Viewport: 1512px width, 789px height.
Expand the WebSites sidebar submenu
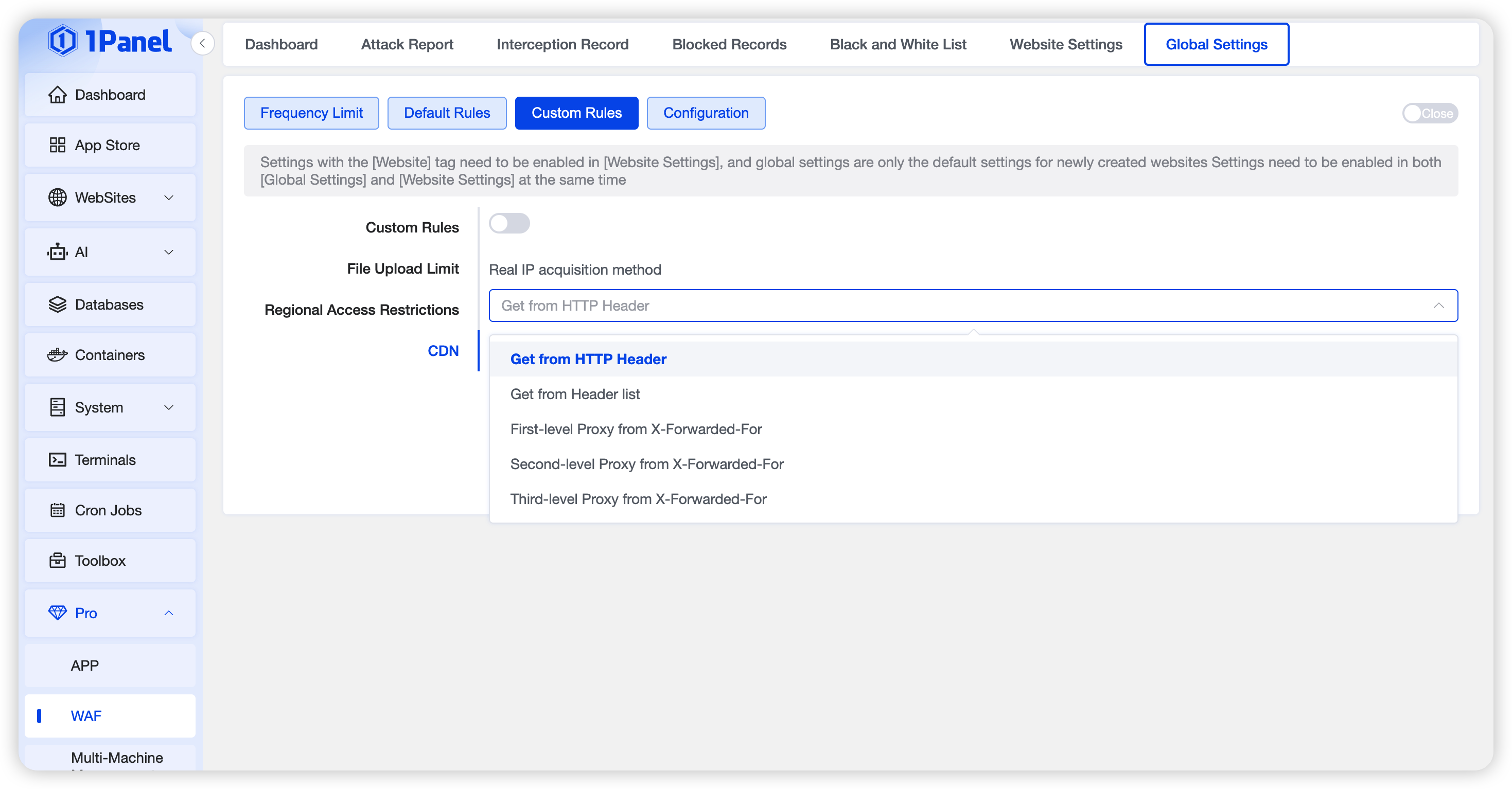[x=168, y=198]
